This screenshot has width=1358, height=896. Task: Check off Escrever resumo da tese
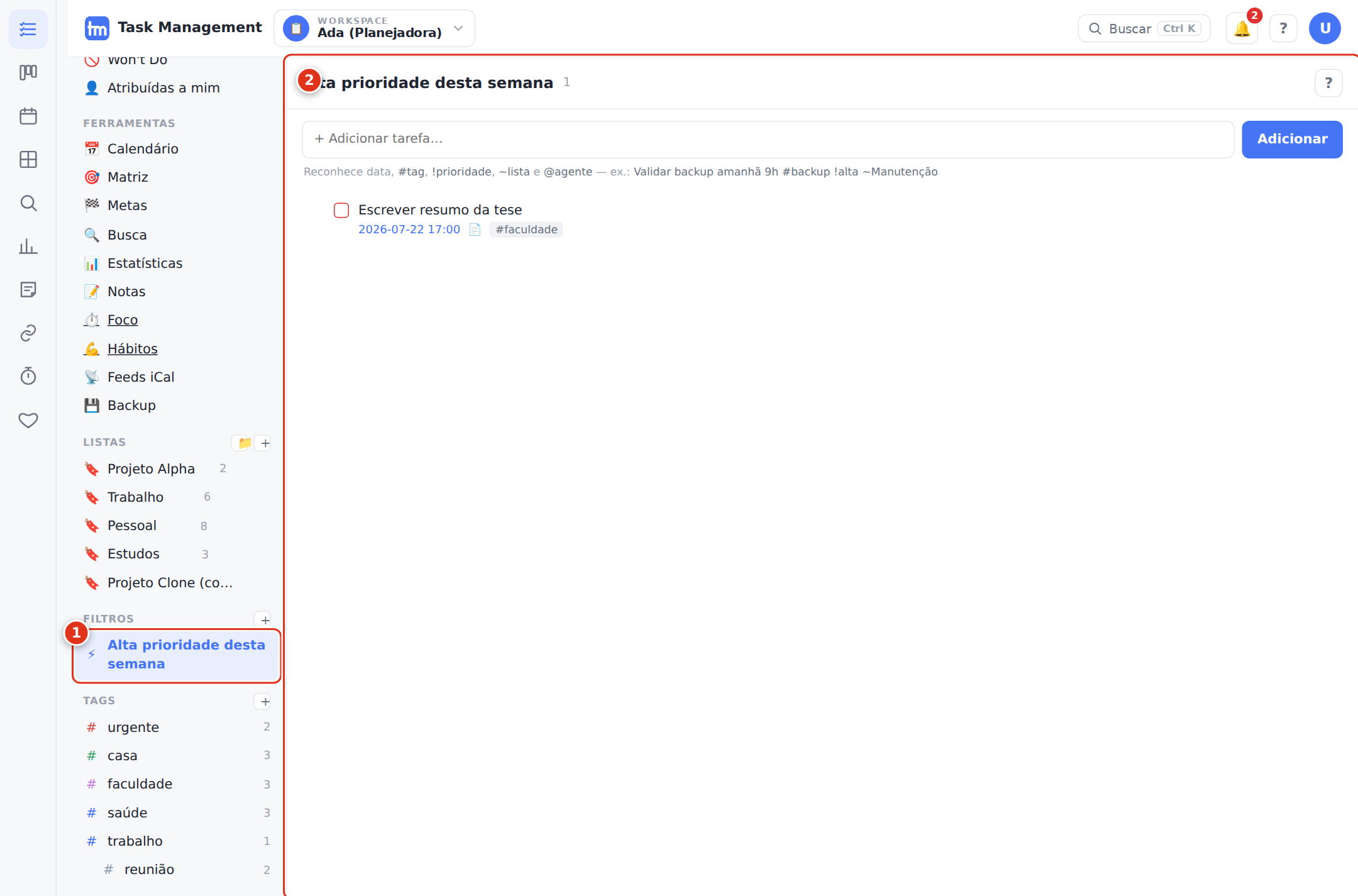(x=341, y=210)
